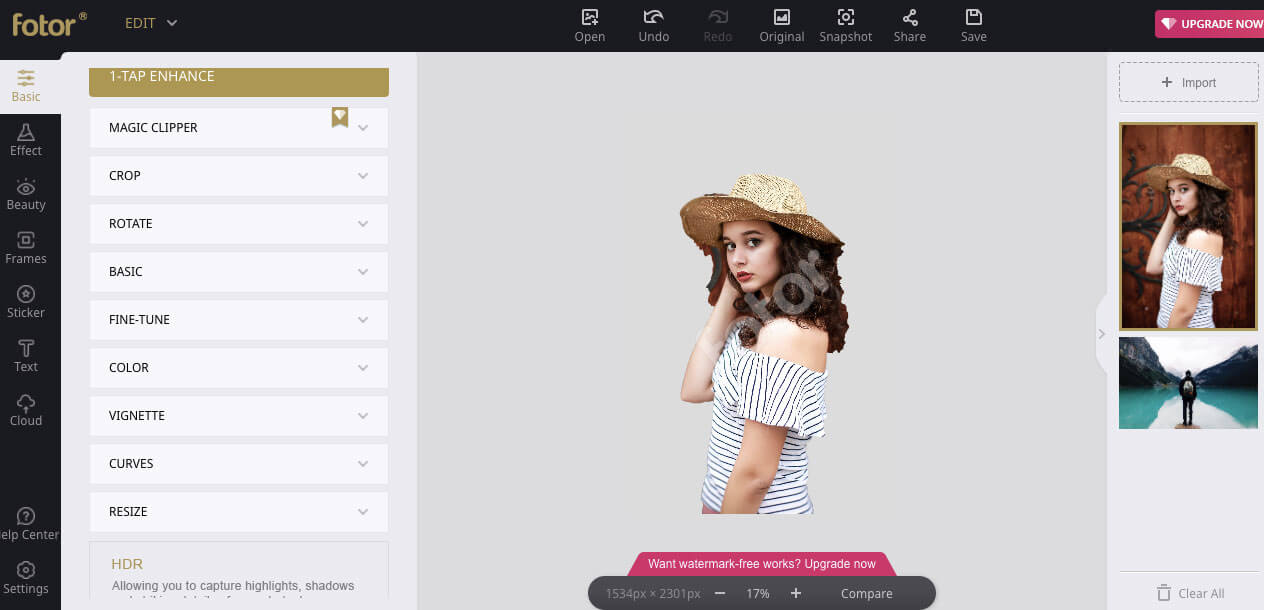Open the Text tool panel
The width and height of the screenshot is (1264, 610).
click(26, 355)
